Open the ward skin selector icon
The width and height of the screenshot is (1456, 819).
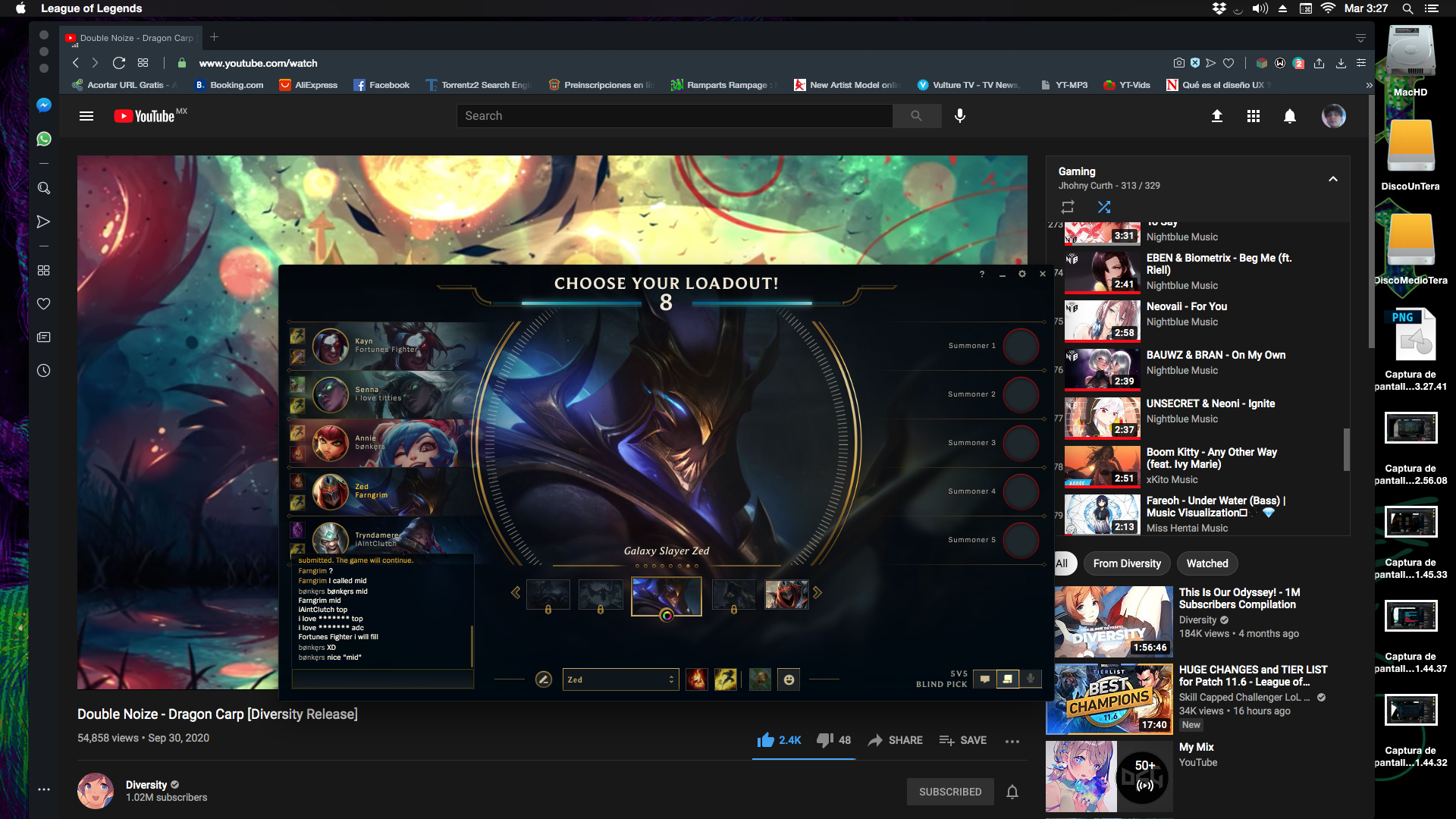760,679
